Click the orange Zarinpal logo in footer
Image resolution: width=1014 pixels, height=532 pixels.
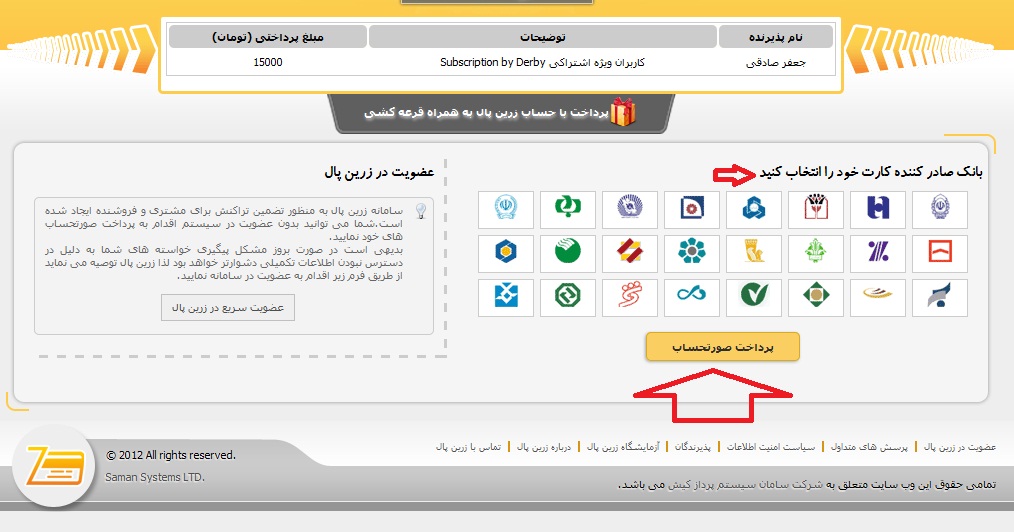[54, 465]
